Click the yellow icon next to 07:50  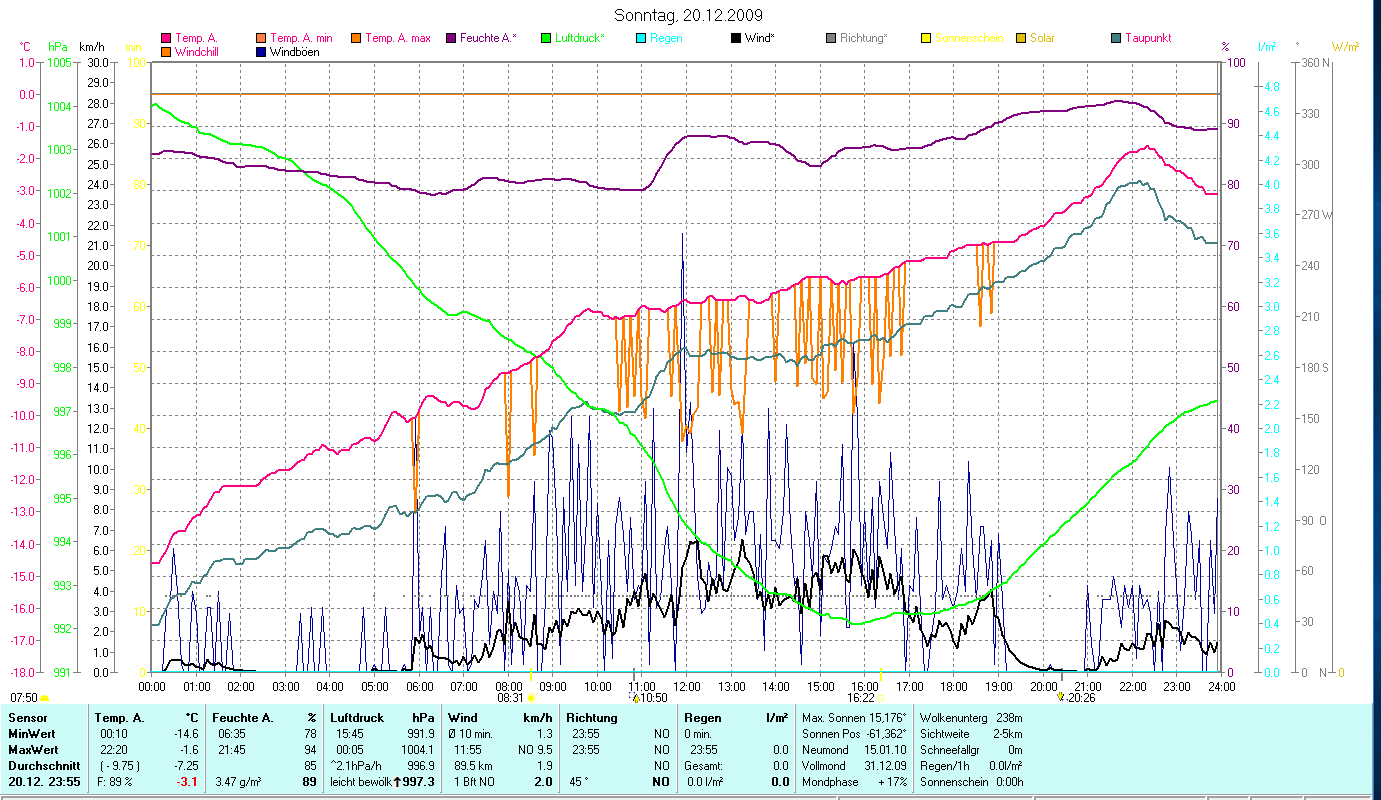click(x=44, y=698)
